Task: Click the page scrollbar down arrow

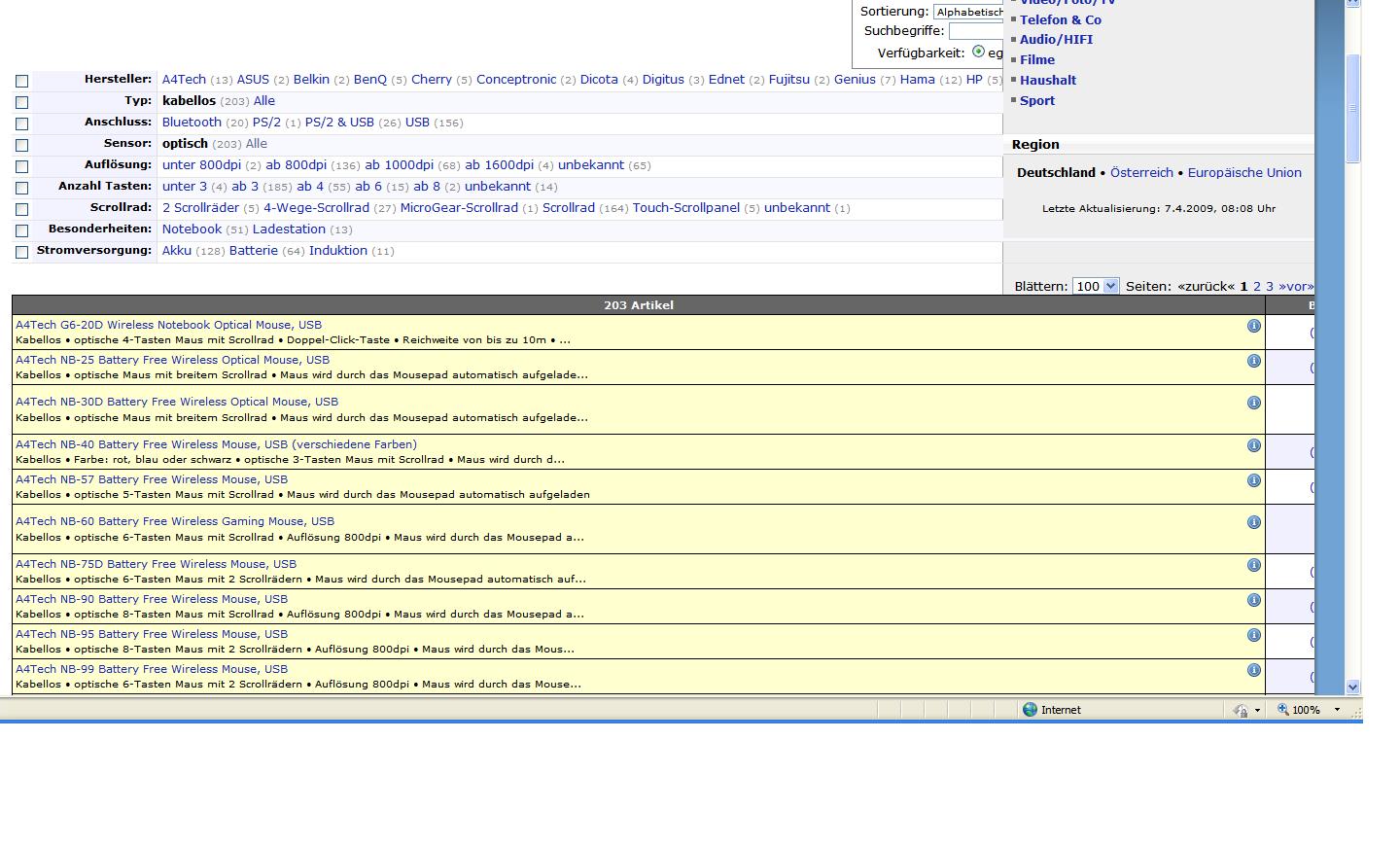Action: 1352,687
